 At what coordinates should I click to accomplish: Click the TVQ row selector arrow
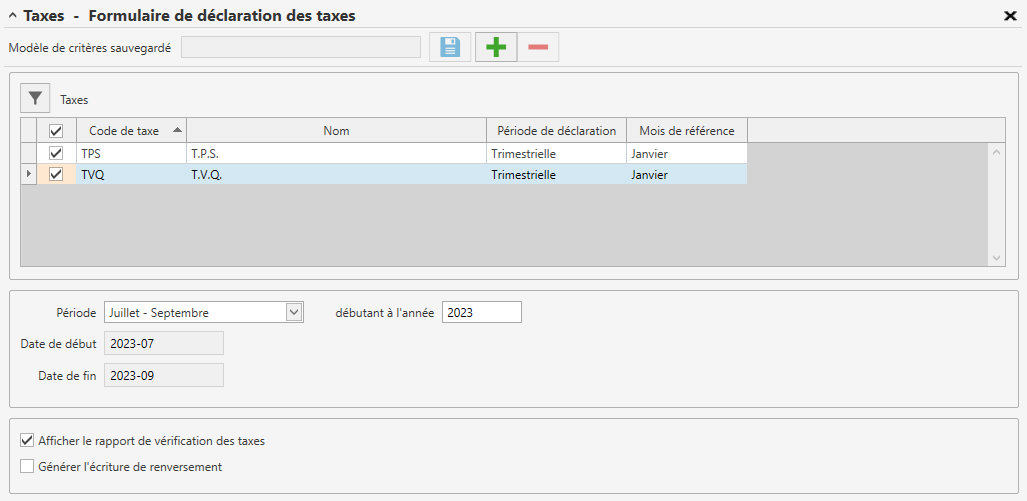[x=29, y=175]
